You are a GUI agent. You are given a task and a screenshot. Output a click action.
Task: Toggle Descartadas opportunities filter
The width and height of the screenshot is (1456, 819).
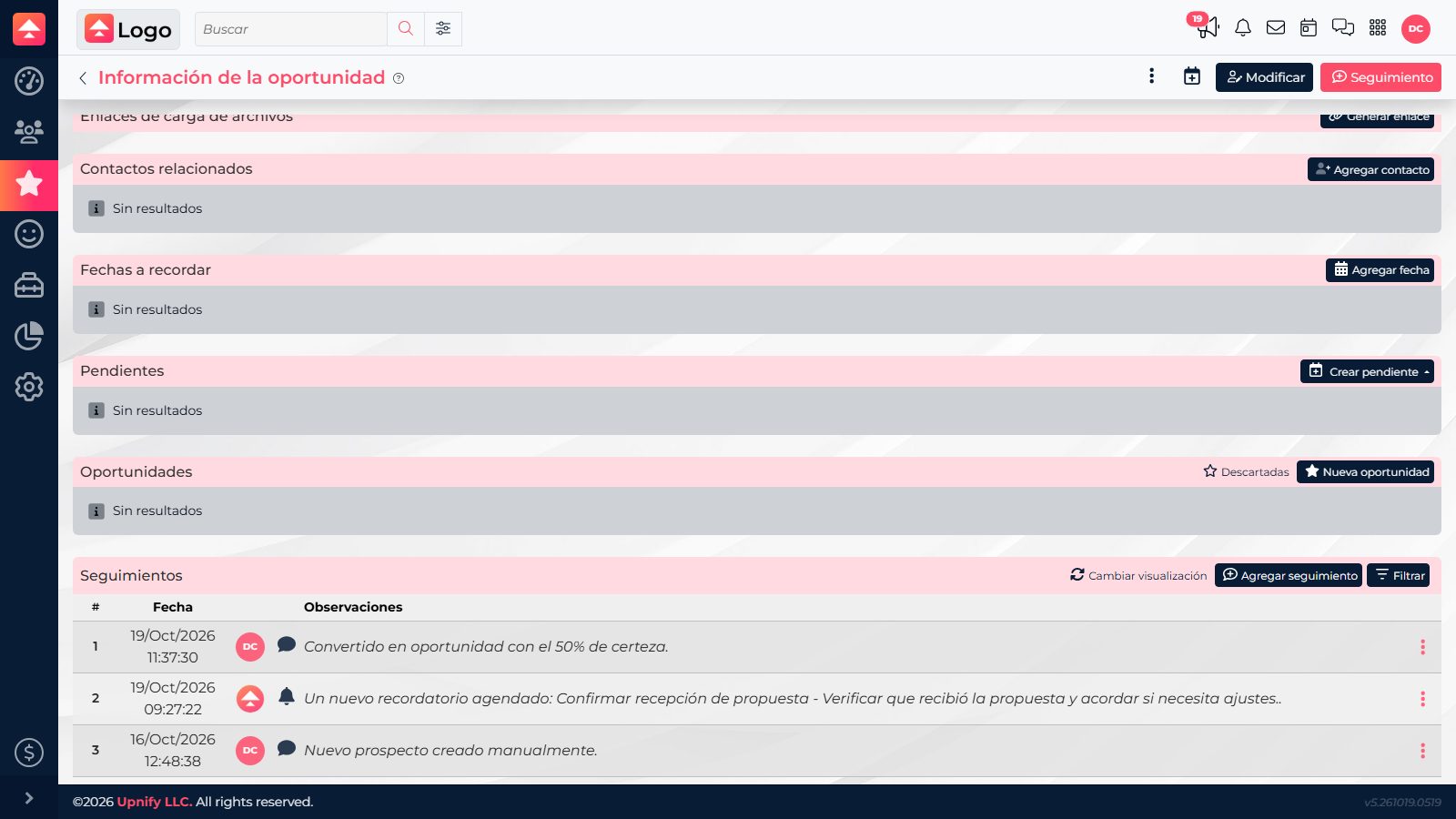(x=1246, y=471)
